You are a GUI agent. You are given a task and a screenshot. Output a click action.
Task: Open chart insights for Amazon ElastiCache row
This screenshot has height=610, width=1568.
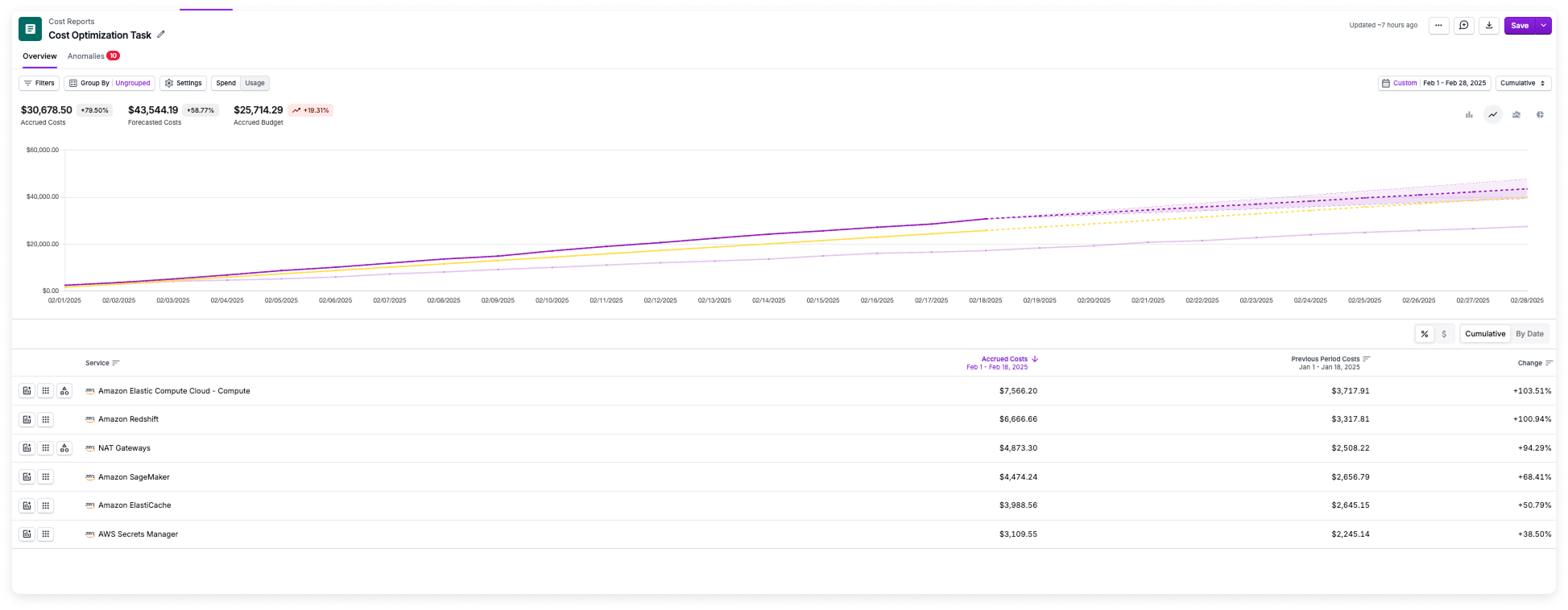27,505
